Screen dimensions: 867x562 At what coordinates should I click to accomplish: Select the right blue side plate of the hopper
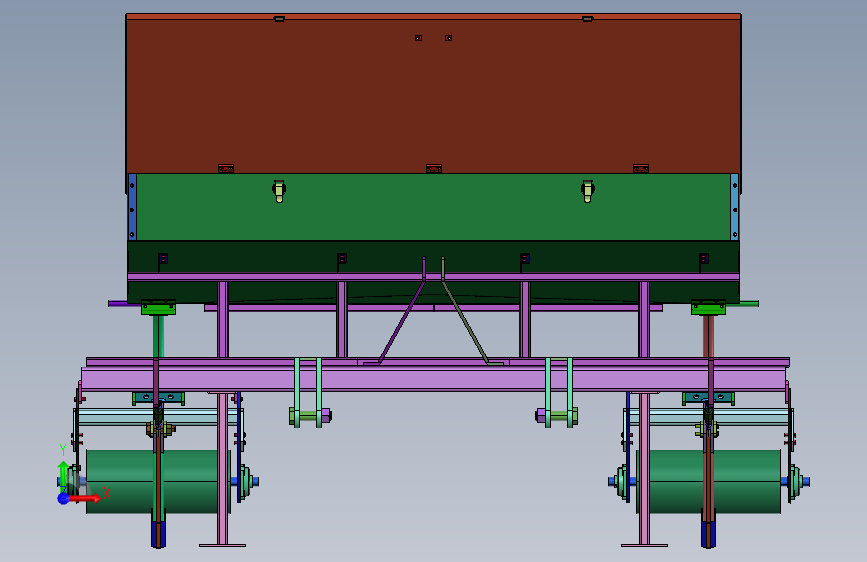[x=734, y=207]
